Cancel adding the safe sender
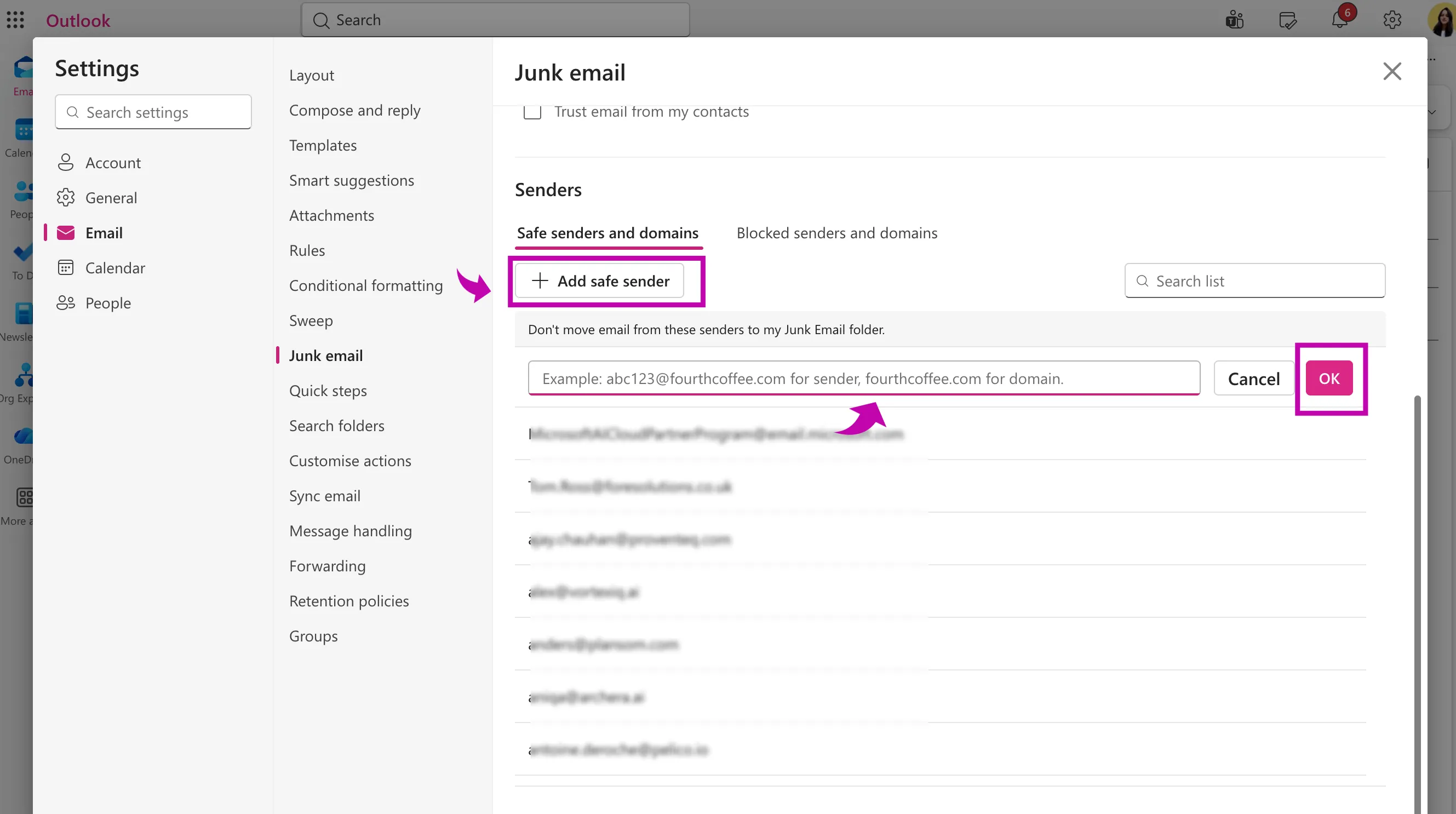Image resolution: width=1456 pixels, height=814 pixels. point(1254,378)
